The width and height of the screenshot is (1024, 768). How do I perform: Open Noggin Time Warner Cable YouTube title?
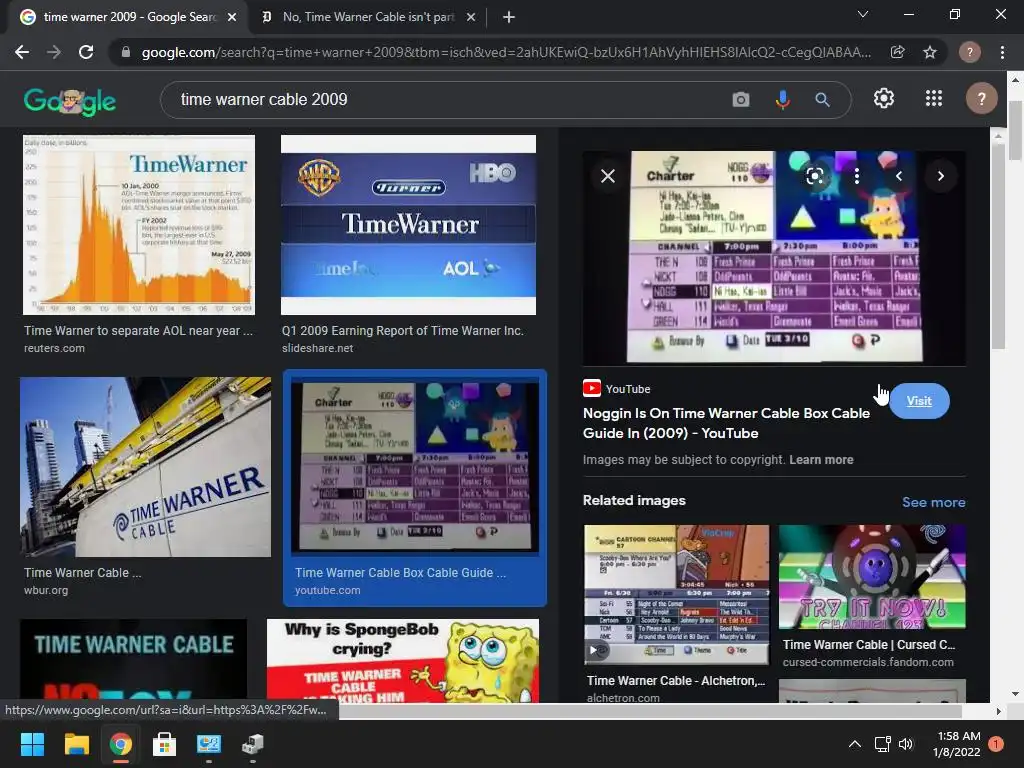[x=726, y=423]
